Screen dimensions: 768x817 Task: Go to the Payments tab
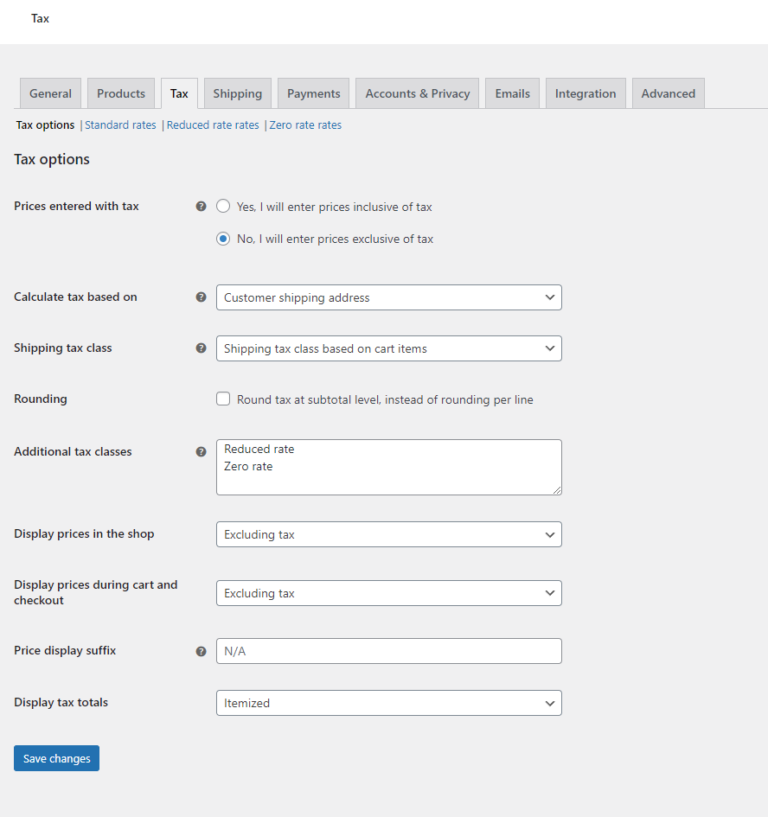point(312,92)
